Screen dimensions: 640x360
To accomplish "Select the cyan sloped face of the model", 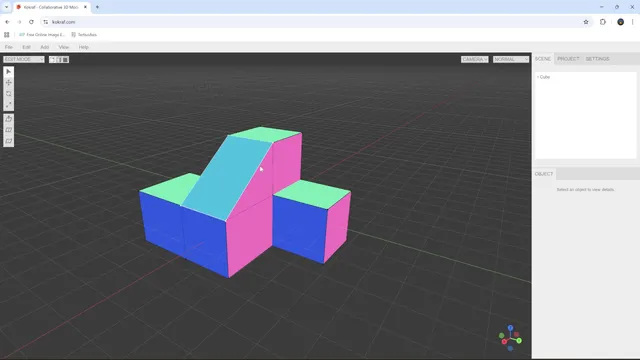I will coord(227,178).
